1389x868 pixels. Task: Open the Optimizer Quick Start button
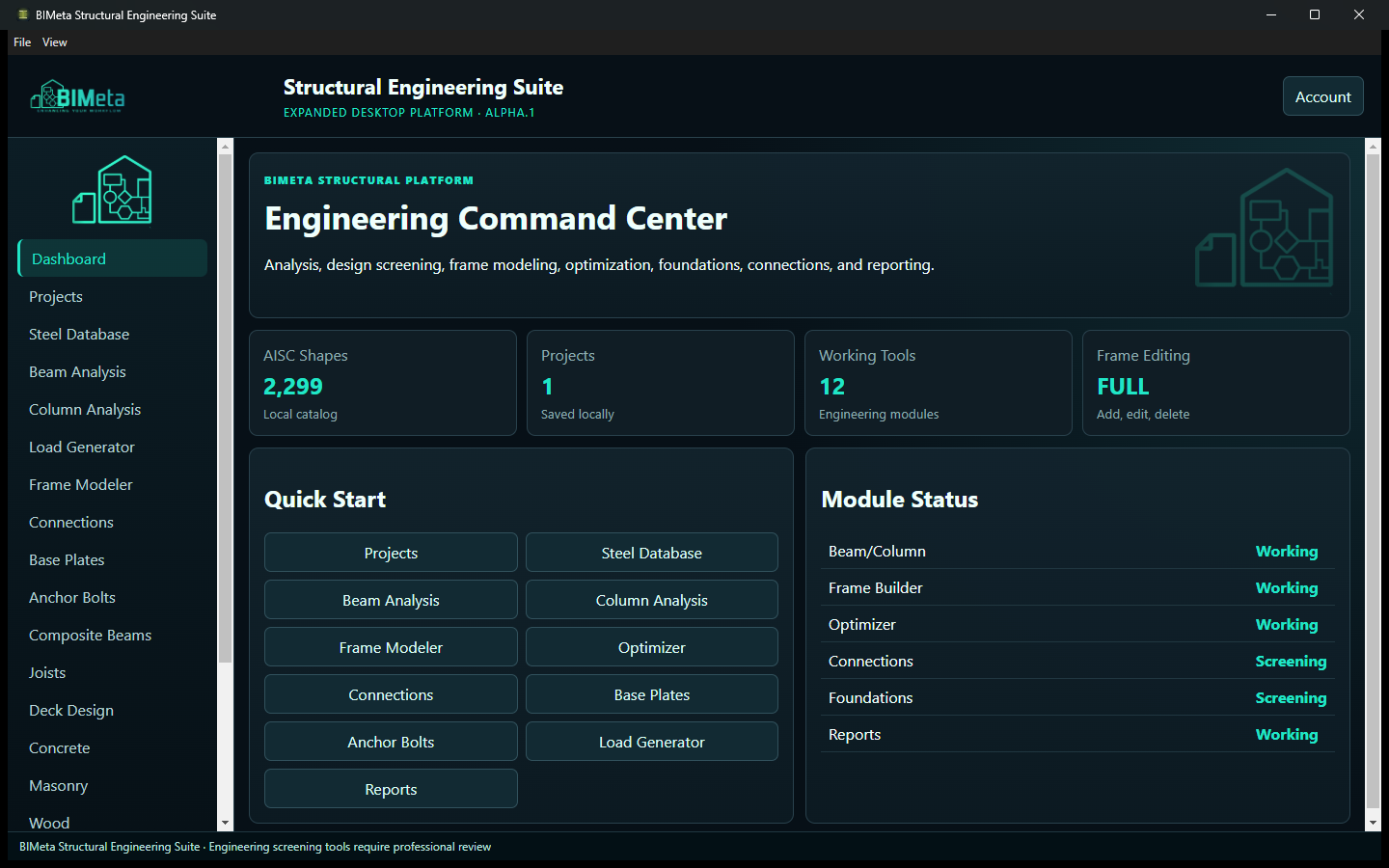(x=652, y=647)
